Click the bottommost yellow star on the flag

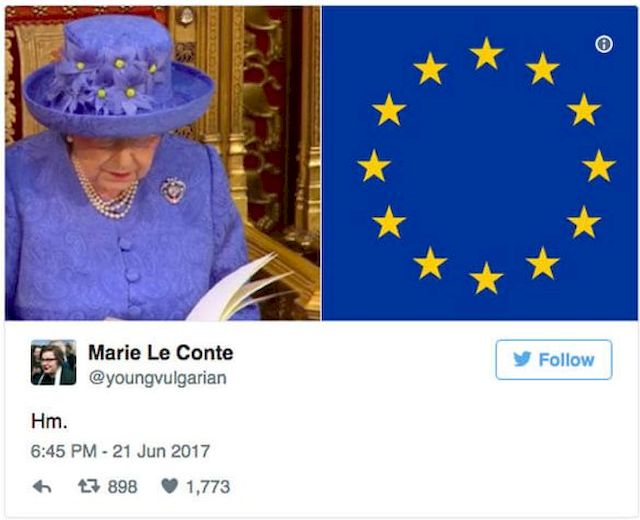point(486,278)
